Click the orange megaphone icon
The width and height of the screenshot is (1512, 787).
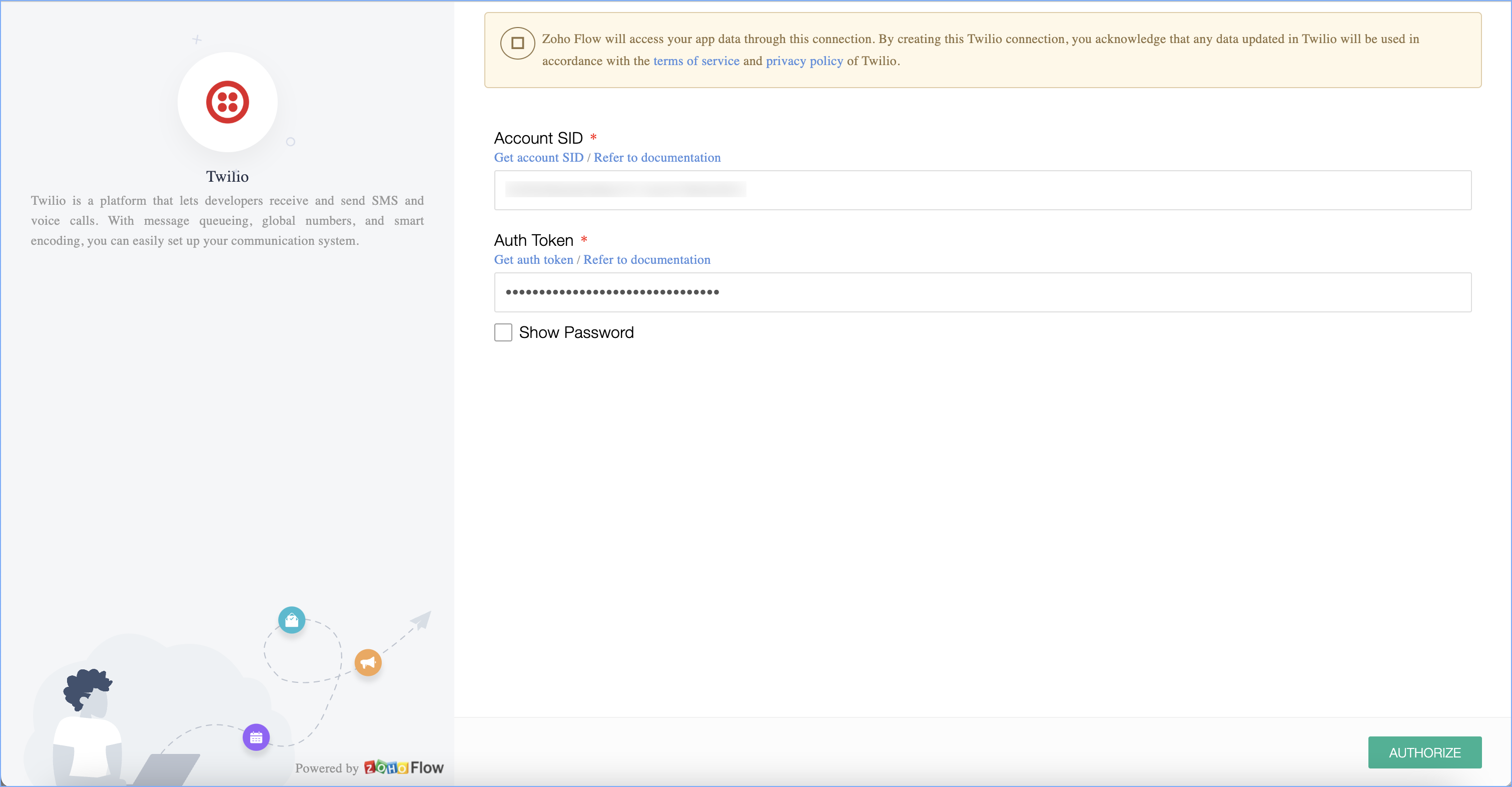[x=368, y=663]
